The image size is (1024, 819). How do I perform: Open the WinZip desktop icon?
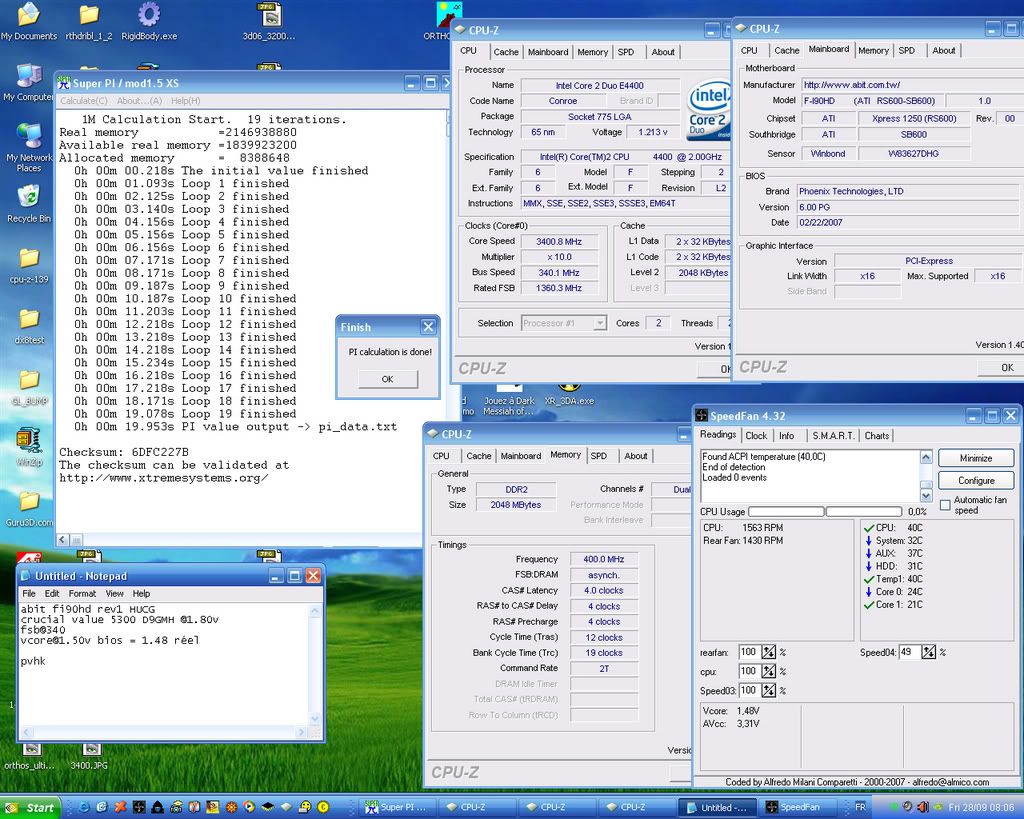(x=28, y=440)
